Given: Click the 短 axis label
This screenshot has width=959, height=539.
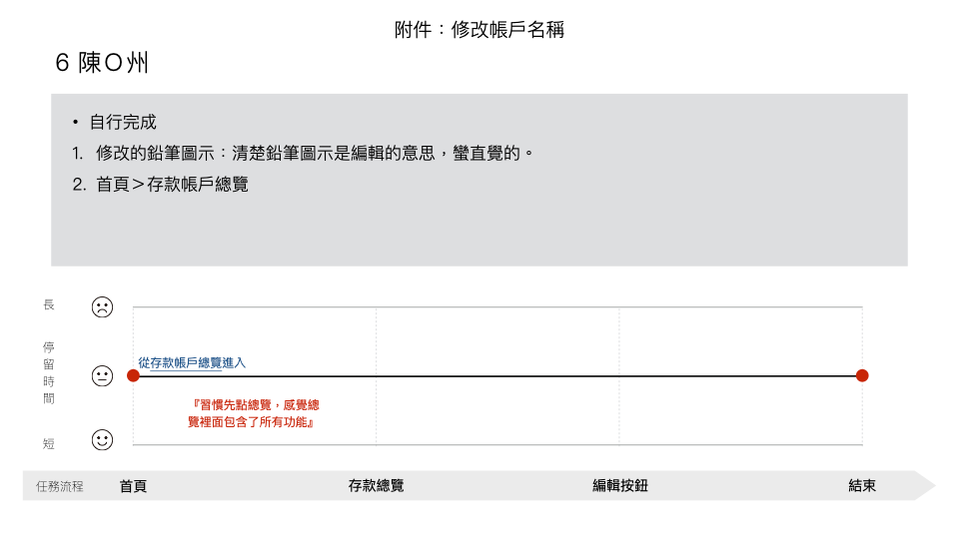Looking at the screenshot, I should [x=49, y=444].
